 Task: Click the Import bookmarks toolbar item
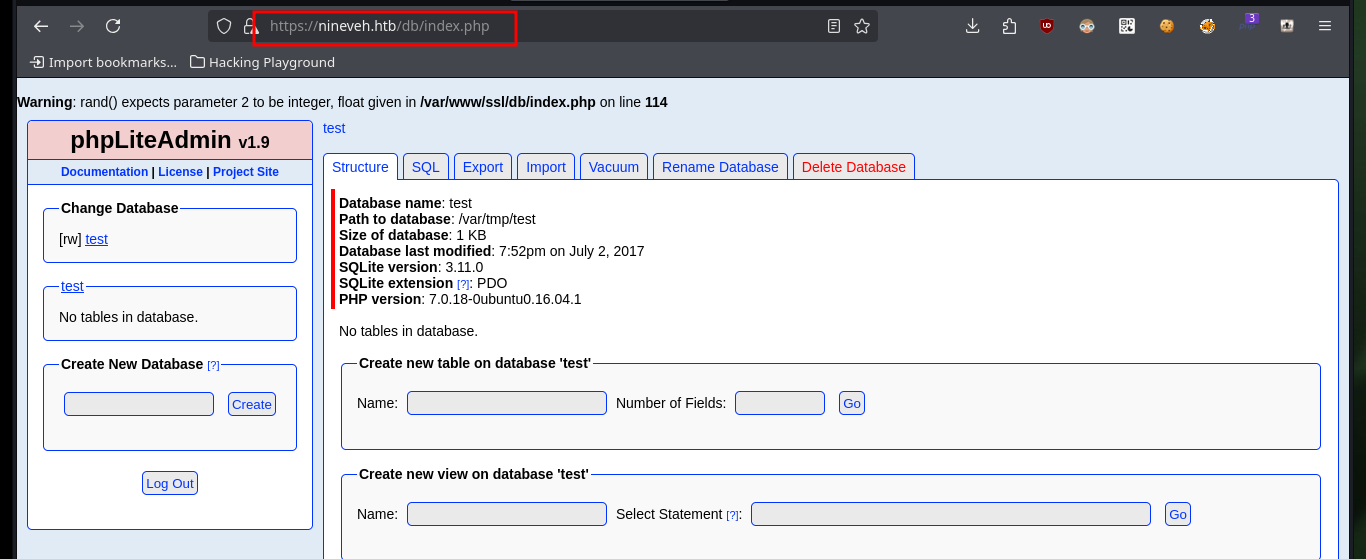(104, 62)
